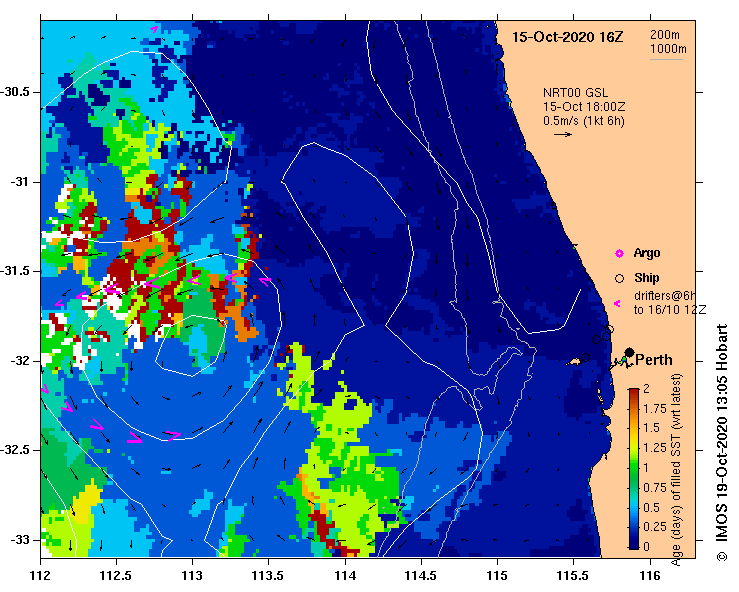739x592 pixels.
Task: Click the longitude axis label '114.5'
Action: click(421, 576)
